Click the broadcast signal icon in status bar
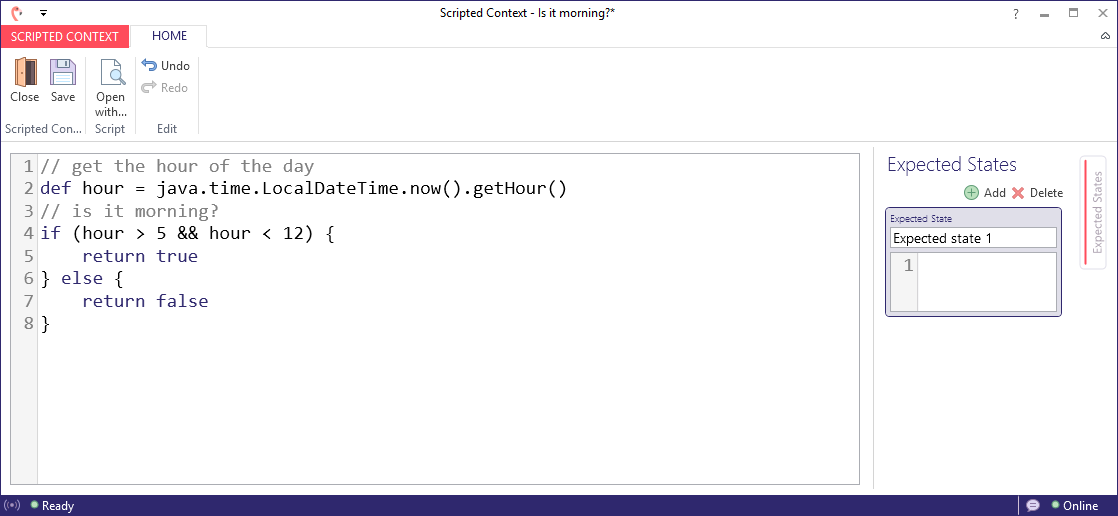Screen dimensions: 1118x516 (x=14, y=506)
